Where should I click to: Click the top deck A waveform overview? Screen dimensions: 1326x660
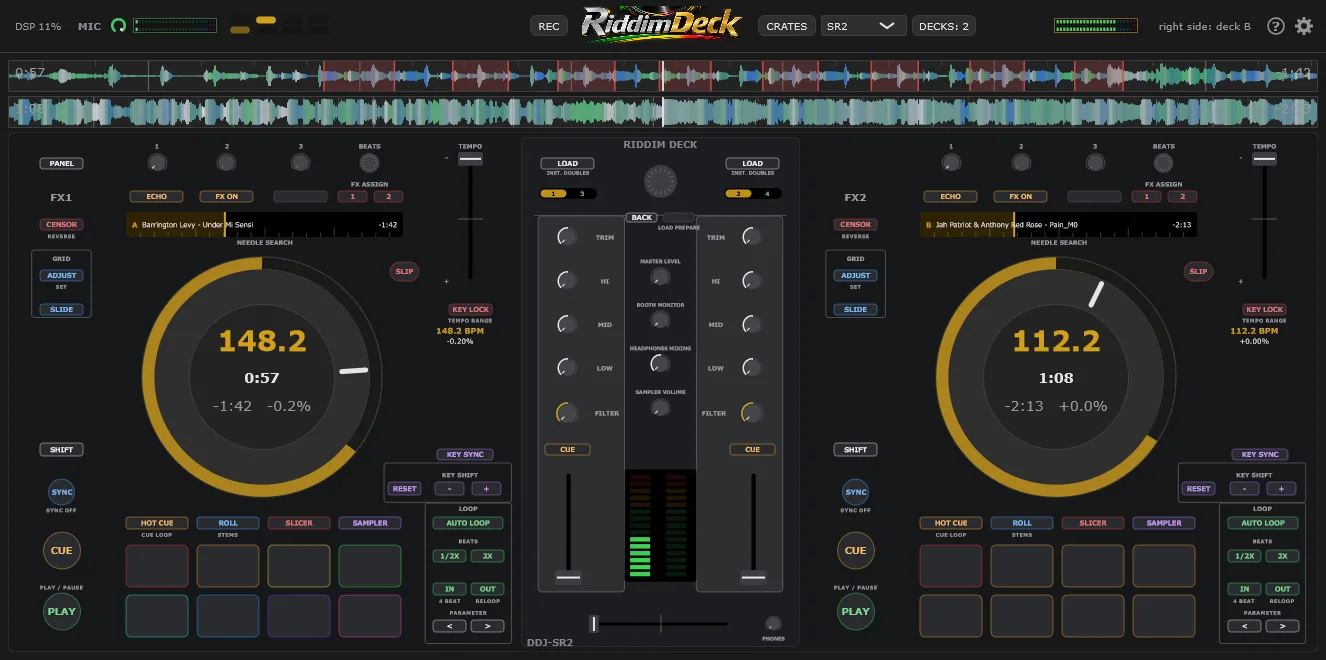click(662, 75)
